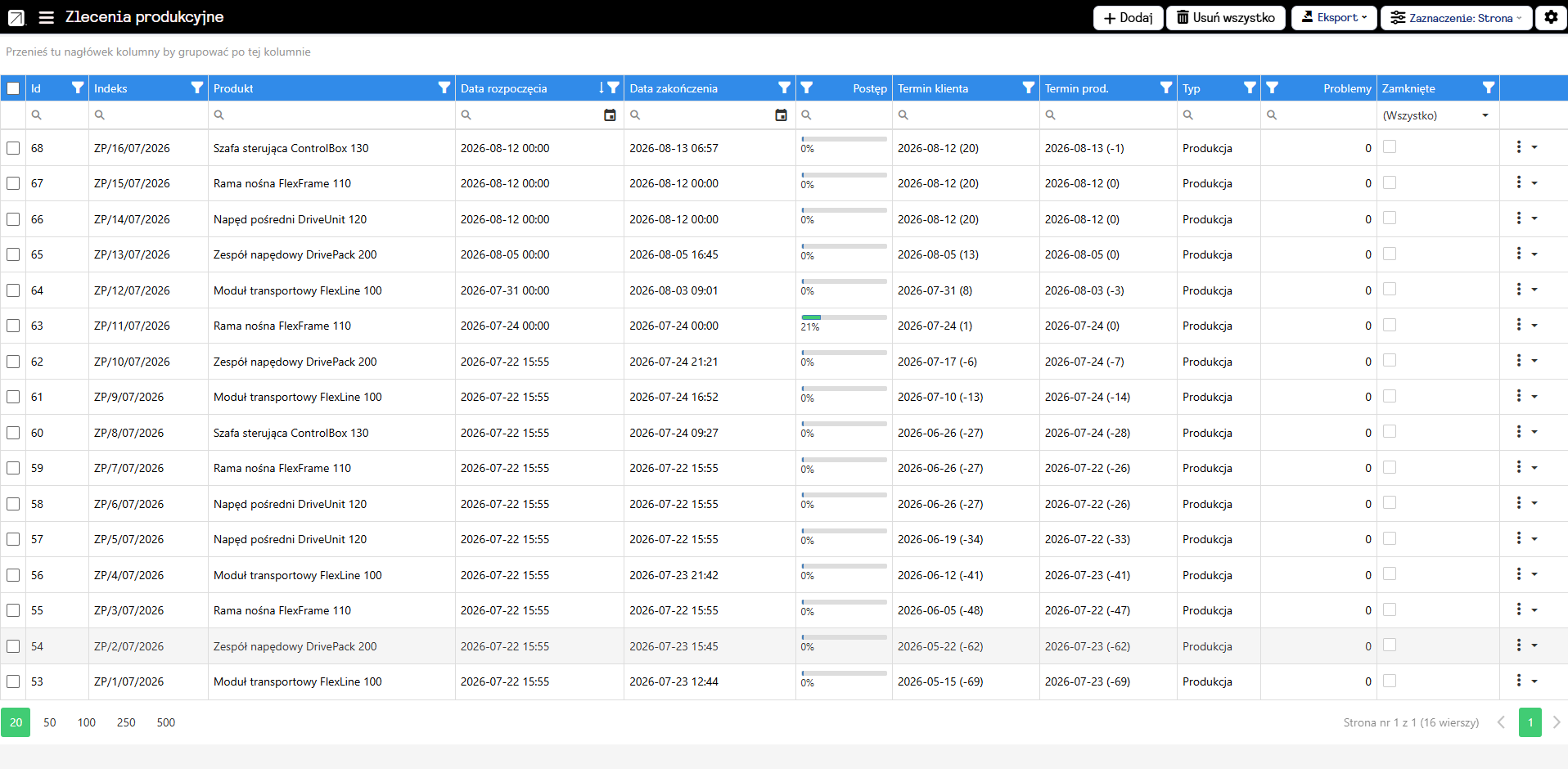Click the Usuń wszystko button

1226,17
